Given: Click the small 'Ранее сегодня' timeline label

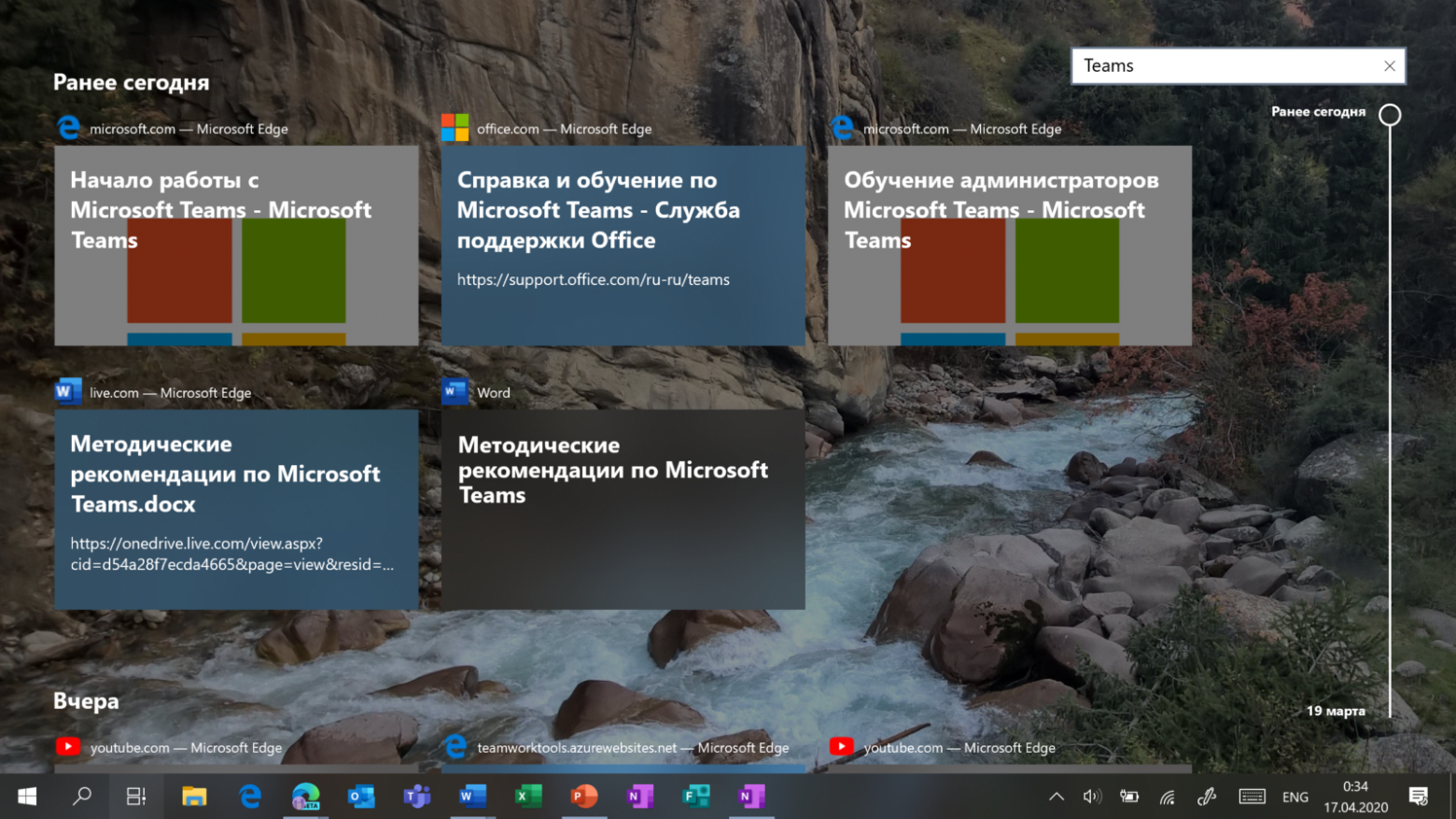Looking at the screenshot, I should point(1318,111).
